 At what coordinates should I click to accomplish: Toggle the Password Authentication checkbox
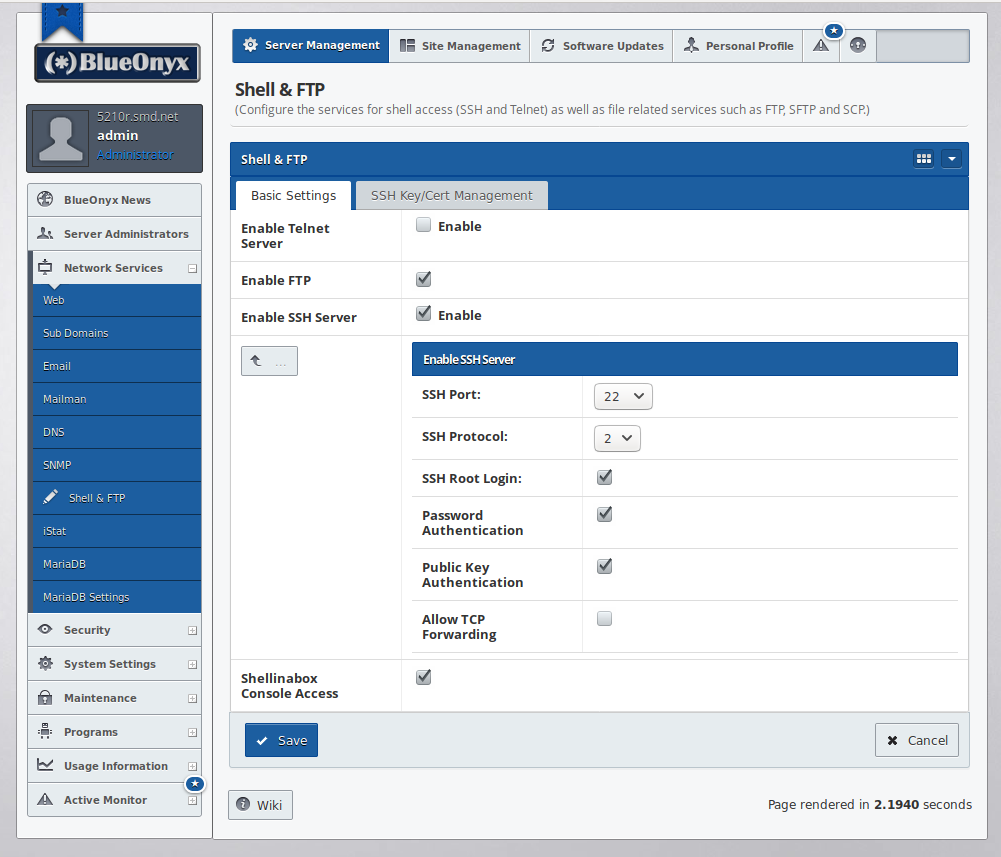click(x=605, y=514)
